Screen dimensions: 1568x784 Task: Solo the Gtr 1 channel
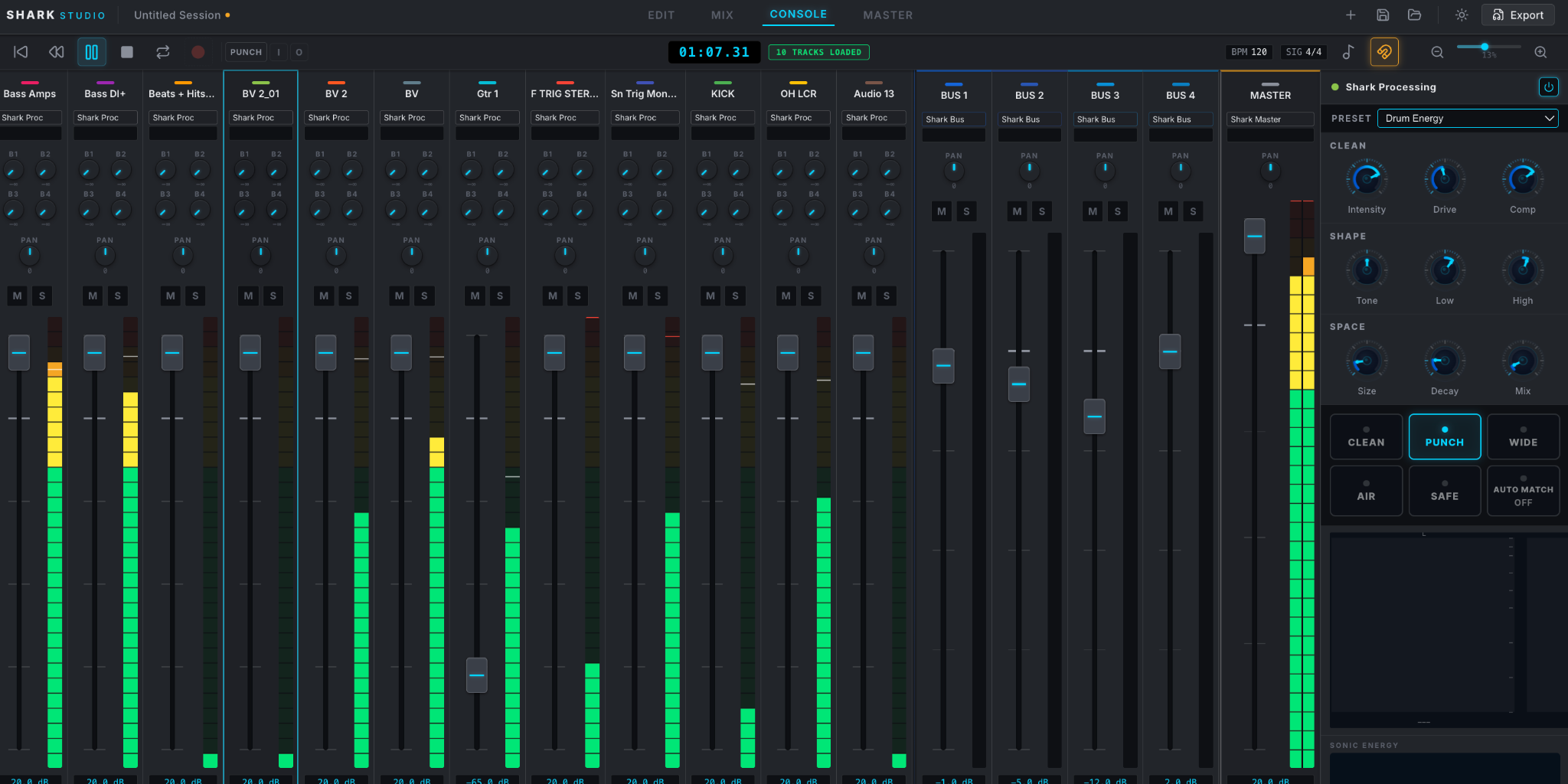500,296
